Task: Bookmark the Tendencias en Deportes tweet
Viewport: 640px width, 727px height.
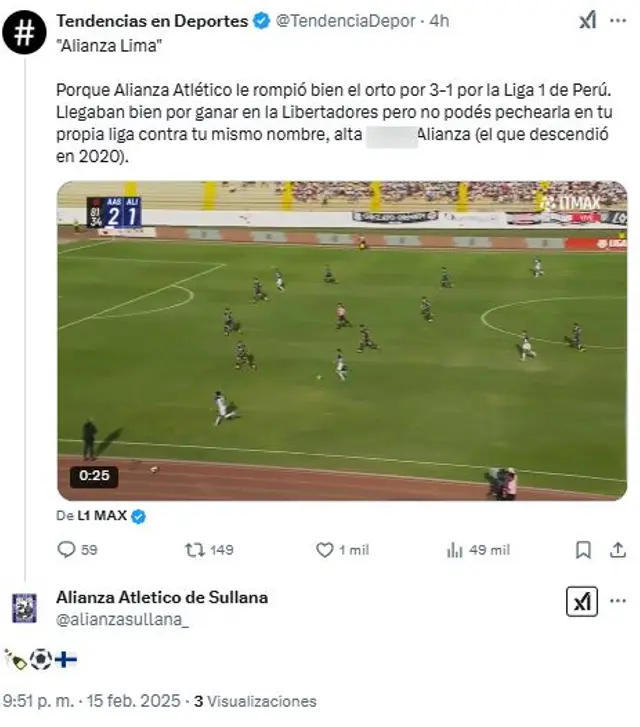Action: 583,550
